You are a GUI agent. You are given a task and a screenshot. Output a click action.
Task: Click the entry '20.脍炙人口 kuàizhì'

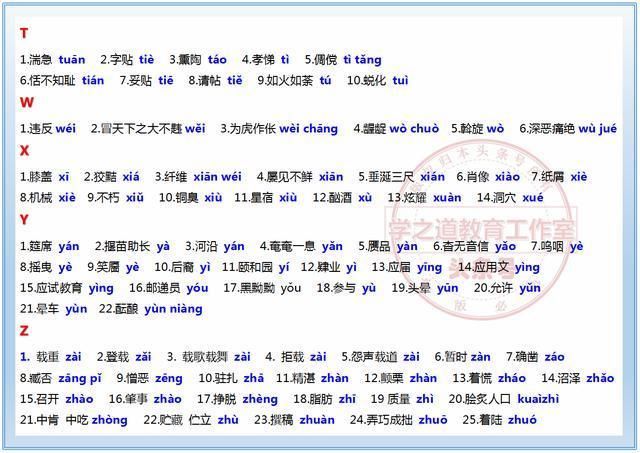pos(504,399)
